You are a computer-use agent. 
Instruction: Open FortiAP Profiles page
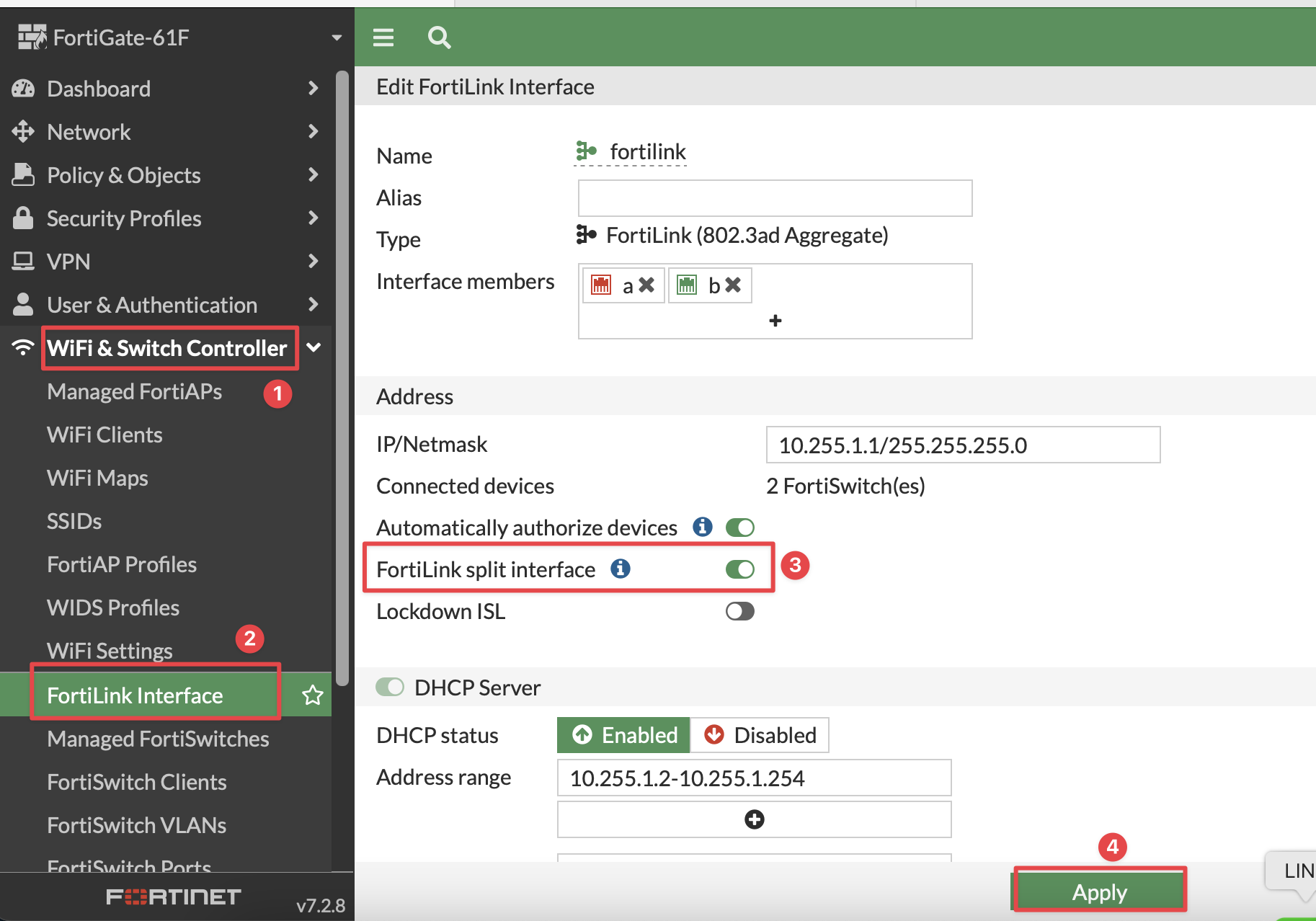122,564
